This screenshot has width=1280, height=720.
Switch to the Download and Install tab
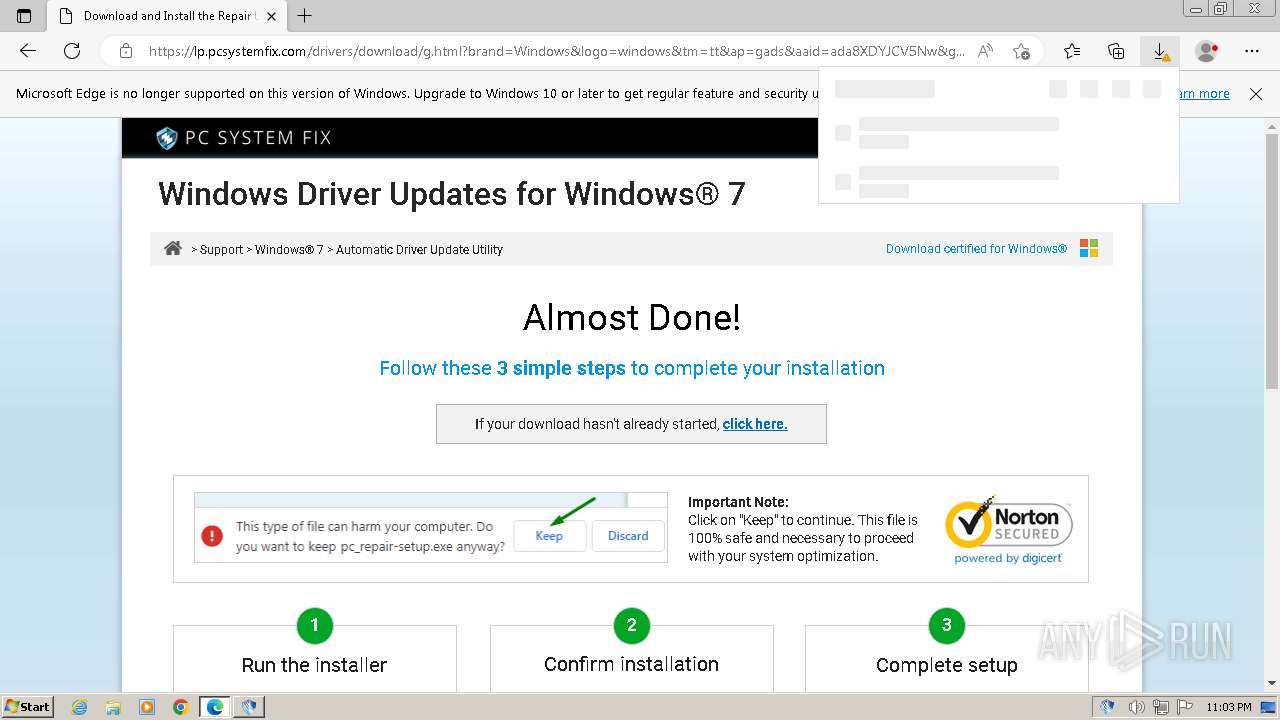point(167,16)
